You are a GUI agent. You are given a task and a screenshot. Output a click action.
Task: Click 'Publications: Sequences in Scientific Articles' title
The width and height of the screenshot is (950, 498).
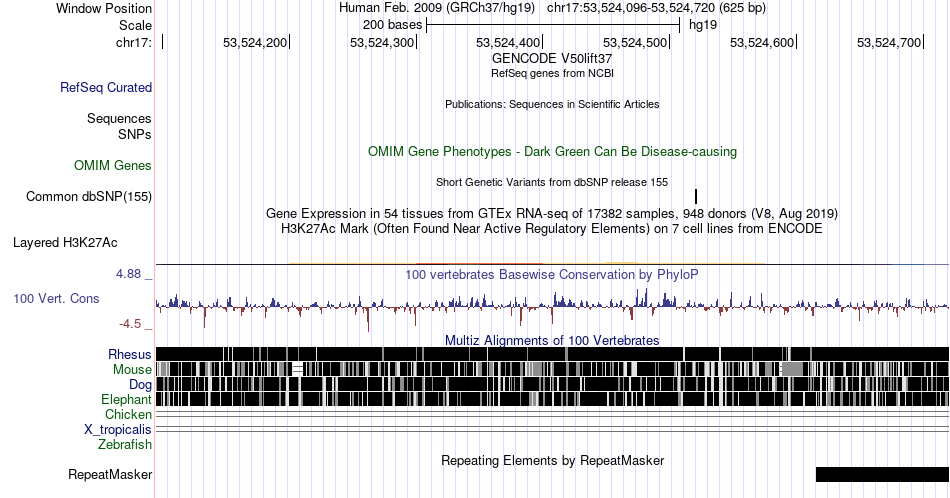click(552, 104)
